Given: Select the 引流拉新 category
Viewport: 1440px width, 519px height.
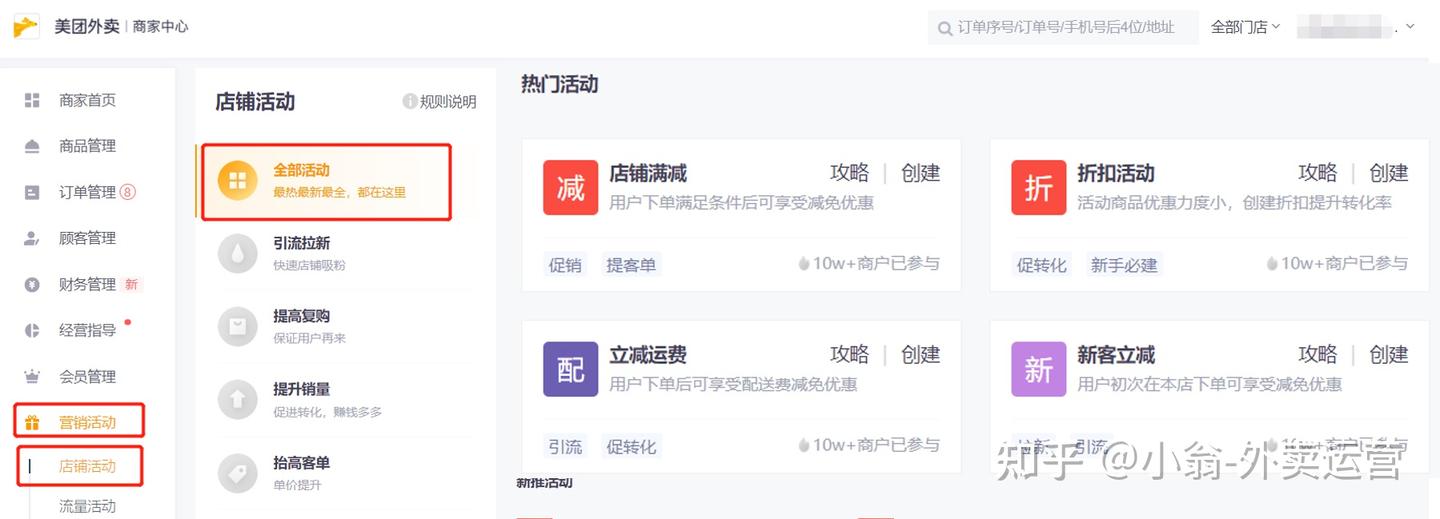Looking at the screenshot, I should 334,253.
